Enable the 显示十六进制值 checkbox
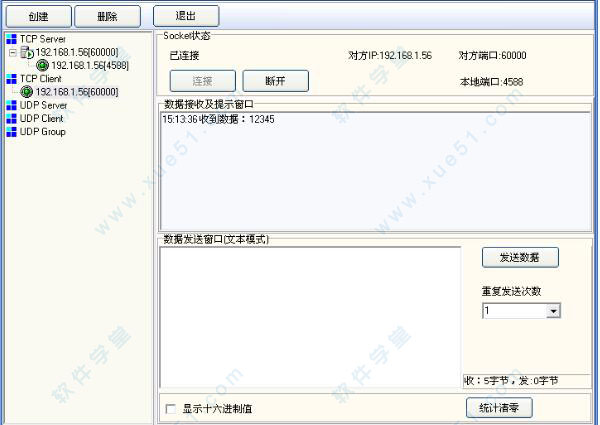The height and width of the screenshot is (425, 600). (x=171, y=409)
